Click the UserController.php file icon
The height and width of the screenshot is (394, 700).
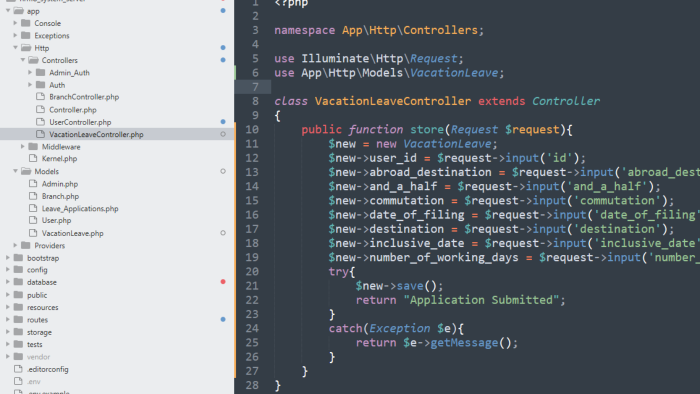click(41, 122)
